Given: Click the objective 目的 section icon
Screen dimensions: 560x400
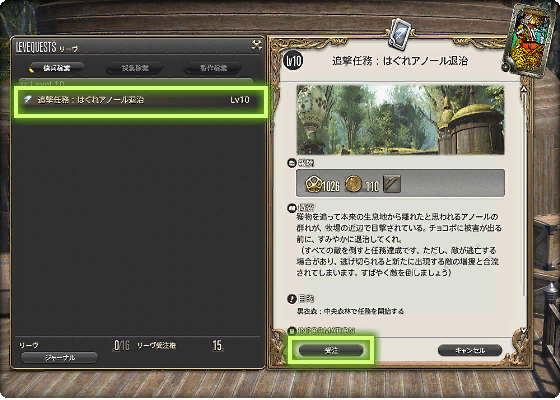Looking at the screenshot, I should [x=292, y=298].
